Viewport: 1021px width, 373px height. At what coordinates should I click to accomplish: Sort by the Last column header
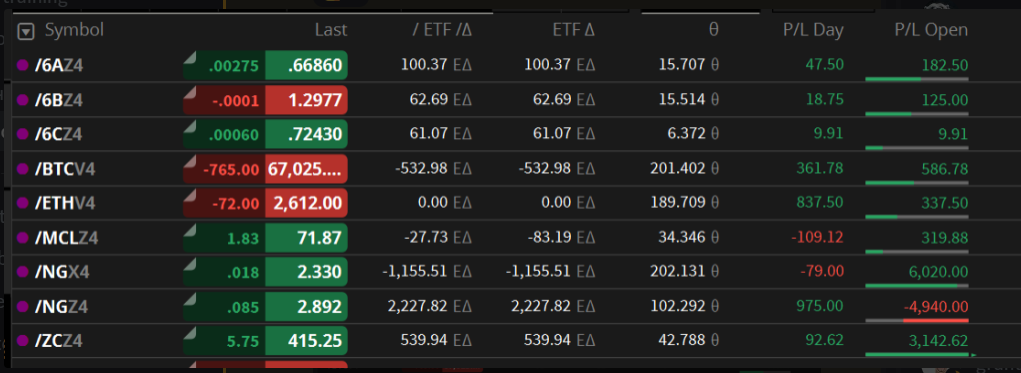point(331,30)
